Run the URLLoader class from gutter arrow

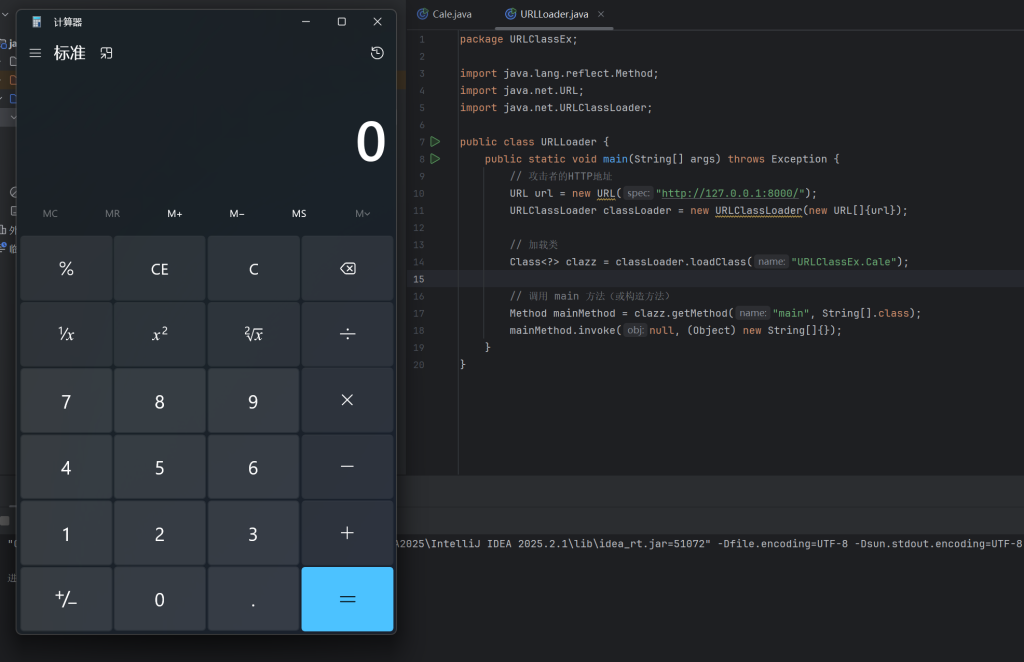tap(435, 142)
